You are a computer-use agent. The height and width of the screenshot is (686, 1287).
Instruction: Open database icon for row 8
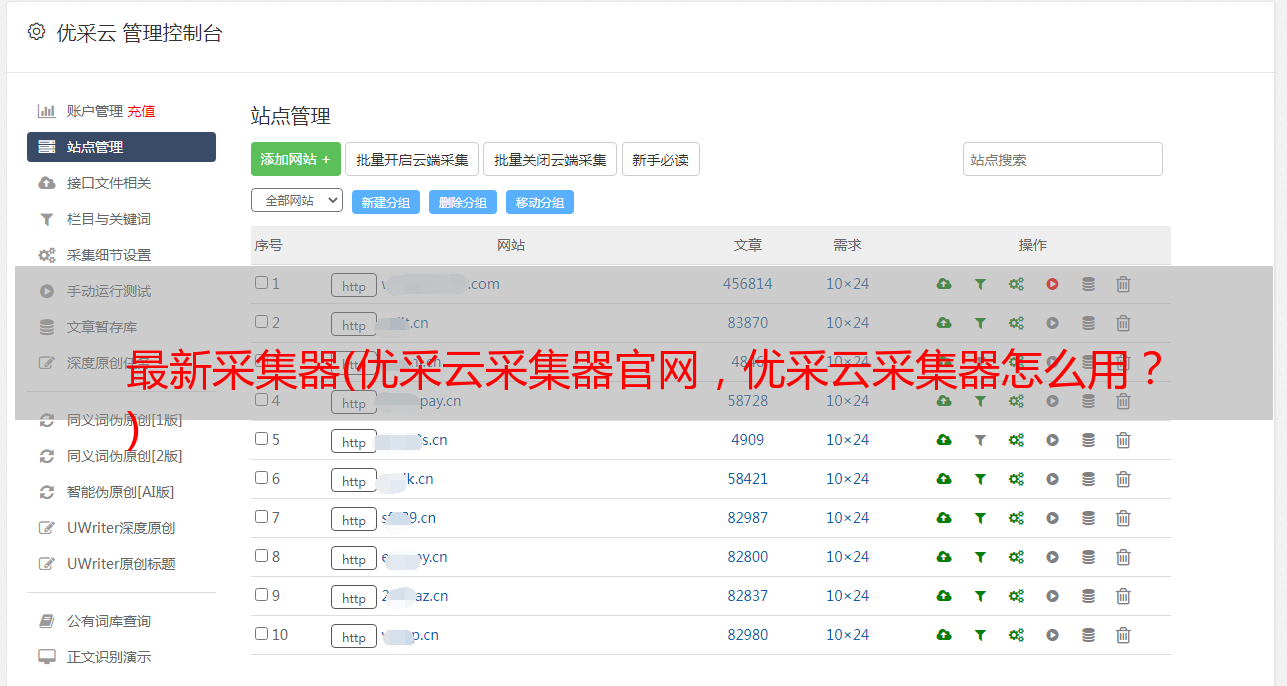click(x=1088, y=557)
